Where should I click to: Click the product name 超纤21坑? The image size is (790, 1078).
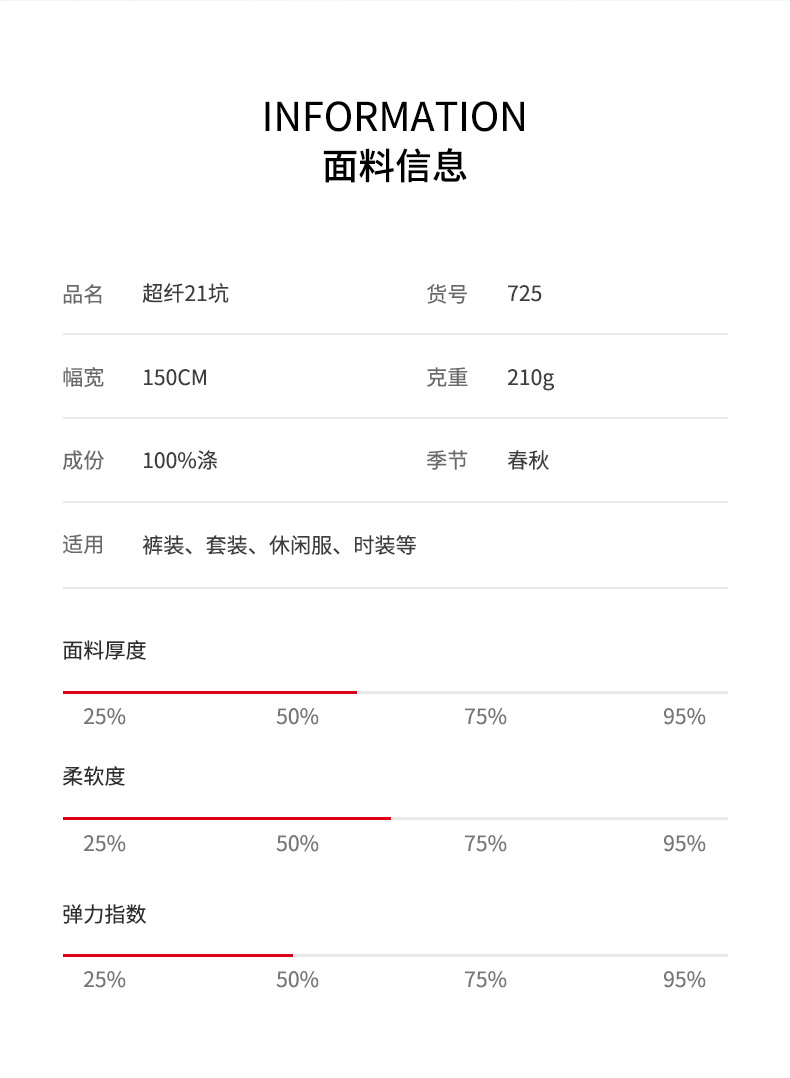pyautogui.click(x=185, y=294)
